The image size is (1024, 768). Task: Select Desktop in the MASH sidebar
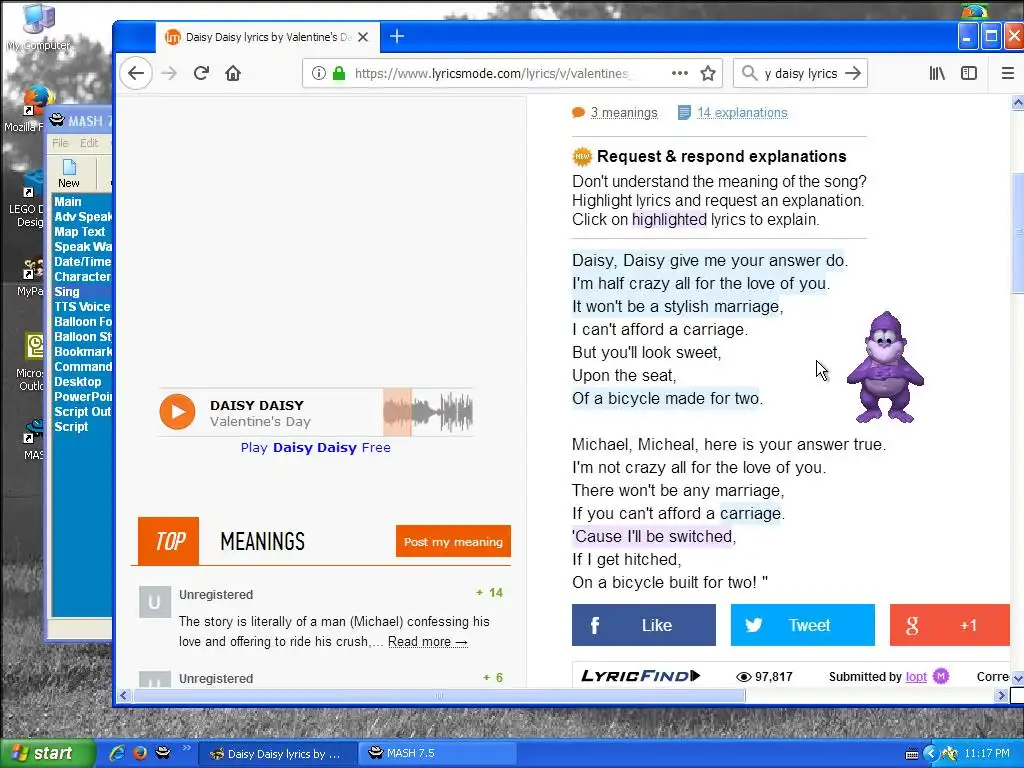click(x=78, y=381)
